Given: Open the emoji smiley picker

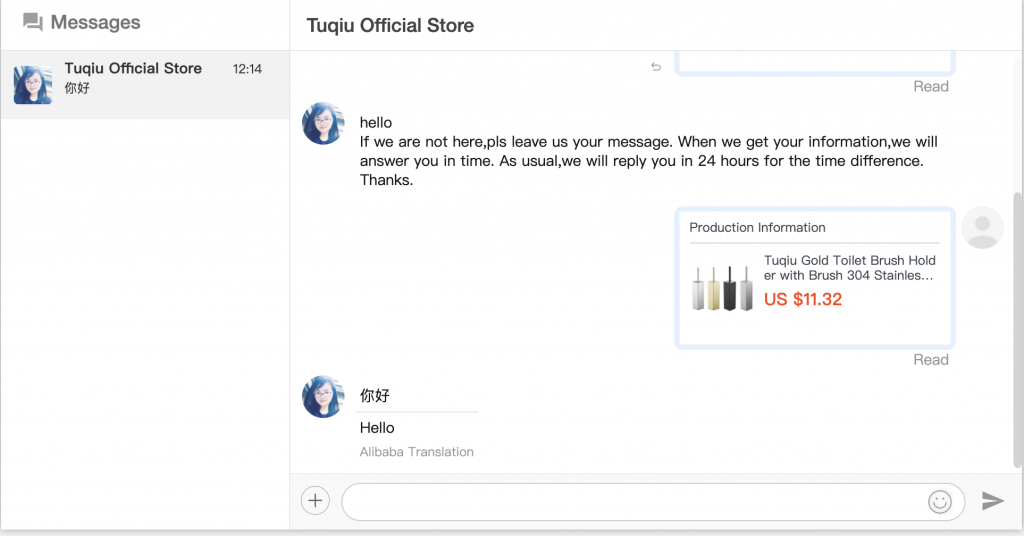Looking at the screenshot, I should tap(940, 501).
